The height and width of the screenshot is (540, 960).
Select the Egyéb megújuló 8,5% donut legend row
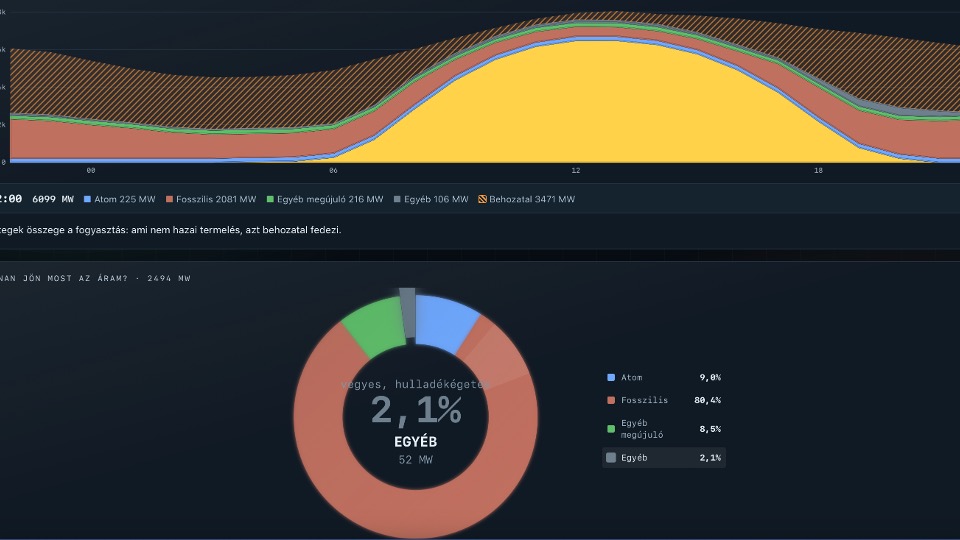coord(664,429)
